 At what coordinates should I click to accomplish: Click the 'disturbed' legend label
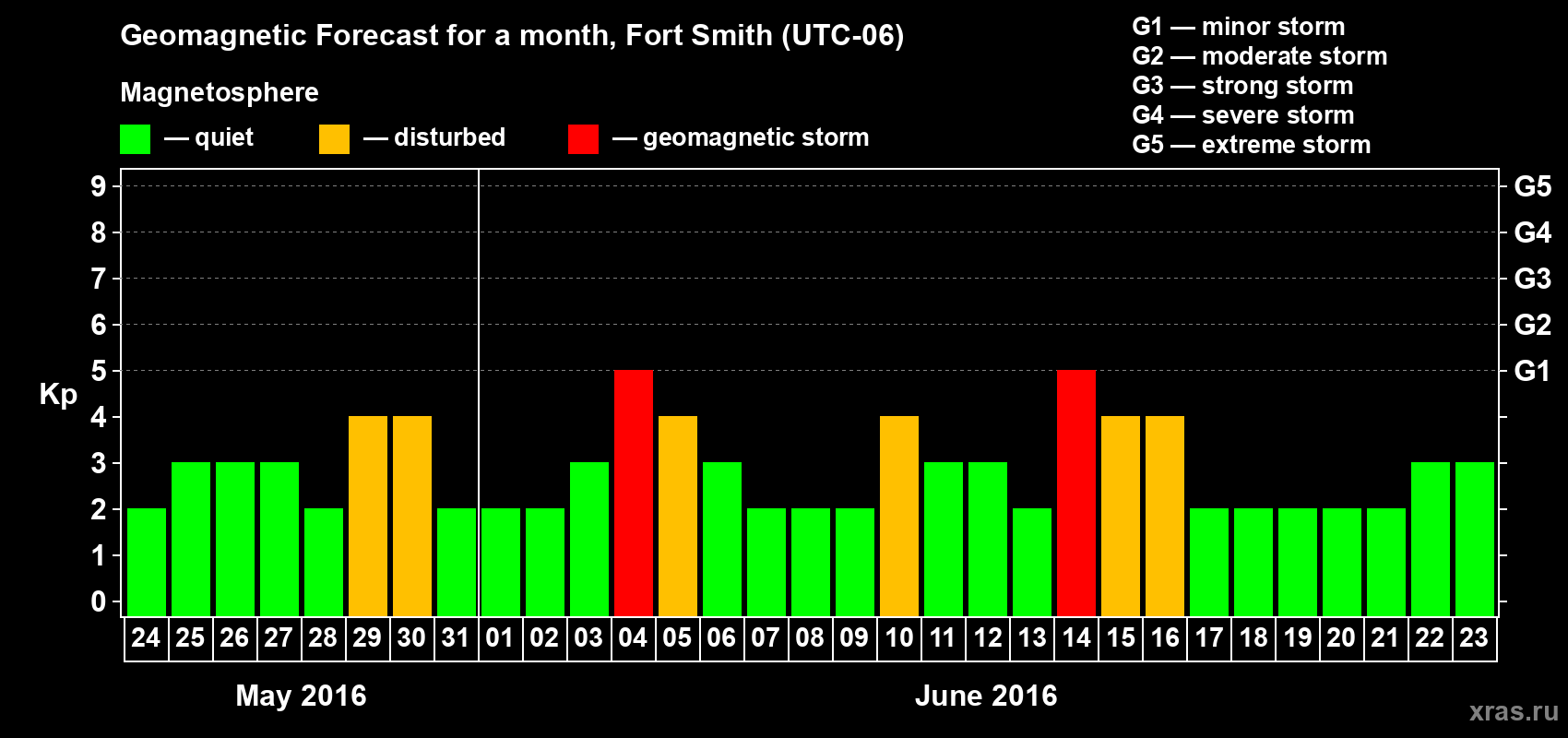pyautogui.click(x=450, y=137)
